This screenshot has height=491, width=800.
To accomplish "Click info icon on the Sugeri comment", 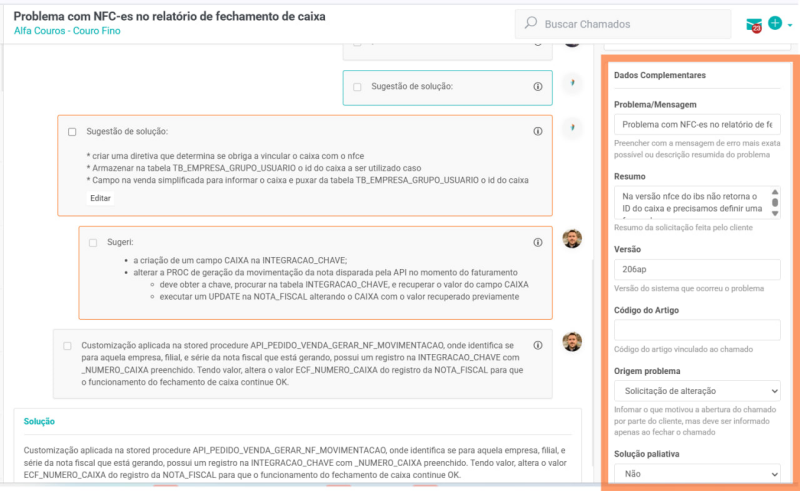I will click(x=538, y=242).
